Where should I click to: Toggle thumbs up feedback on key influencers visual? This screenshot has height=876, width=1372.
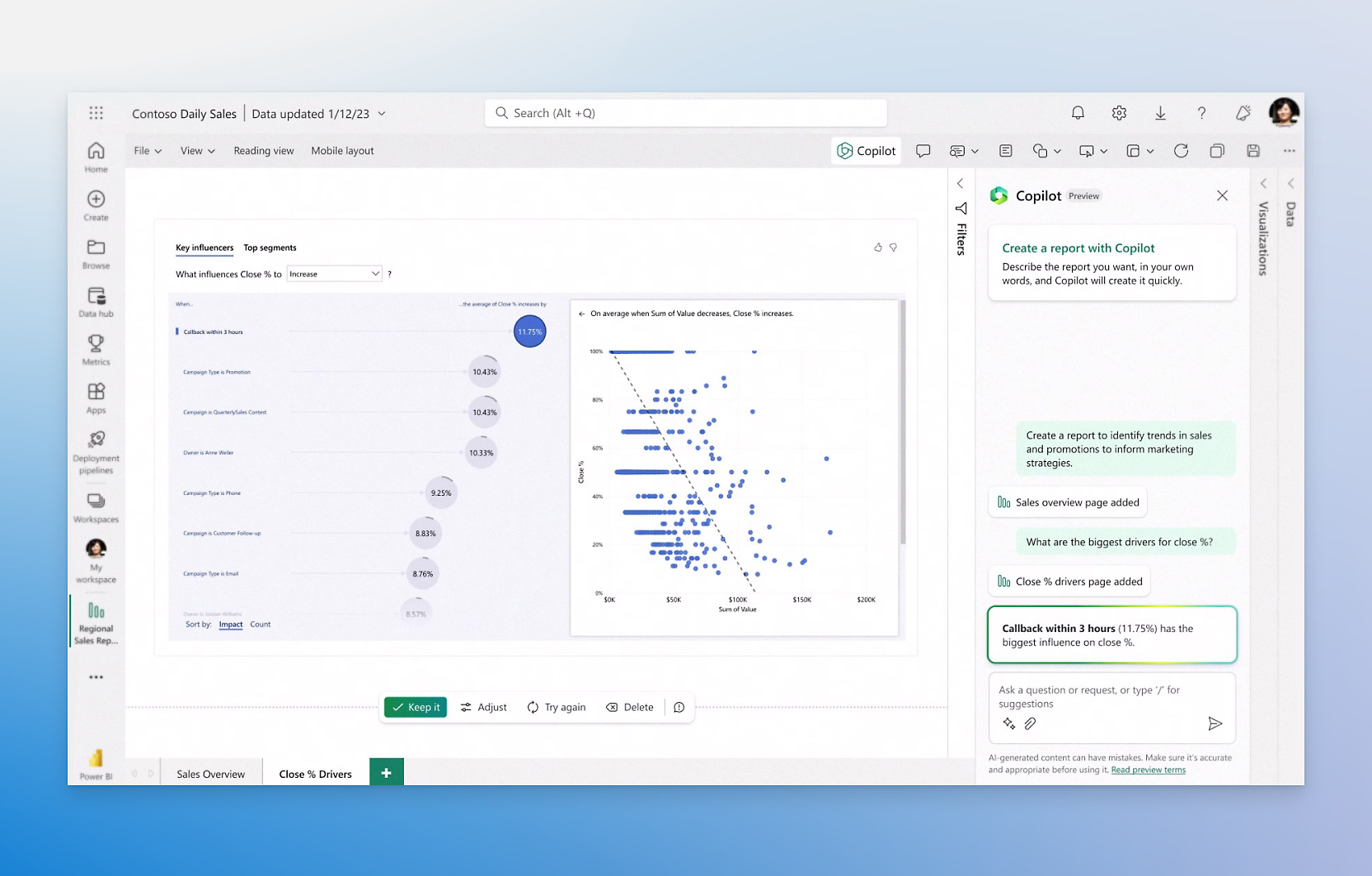click(876, 247)
